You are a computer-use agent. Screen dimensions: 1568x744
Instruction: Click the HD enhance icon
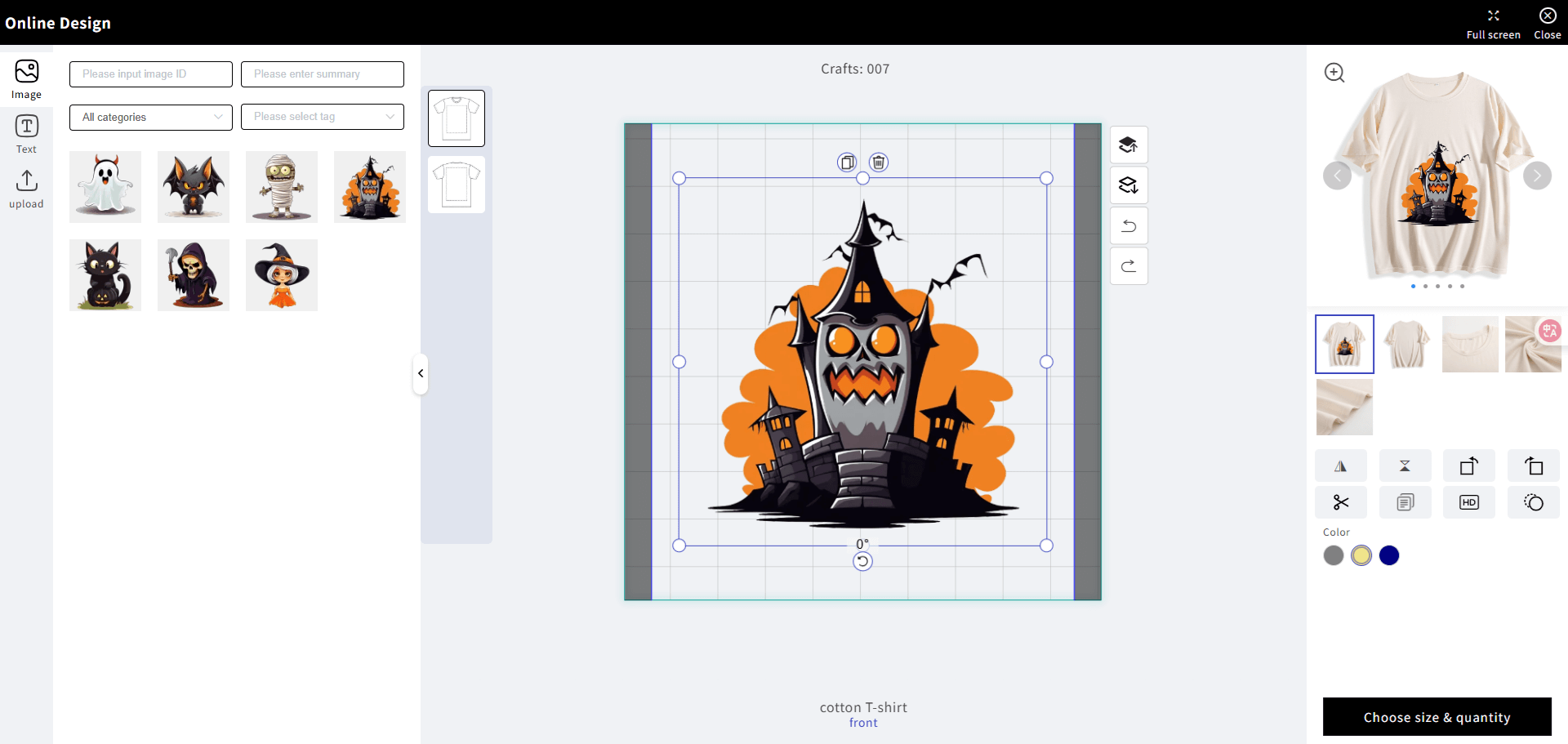pyautogui.click(x=1468, y=502)
